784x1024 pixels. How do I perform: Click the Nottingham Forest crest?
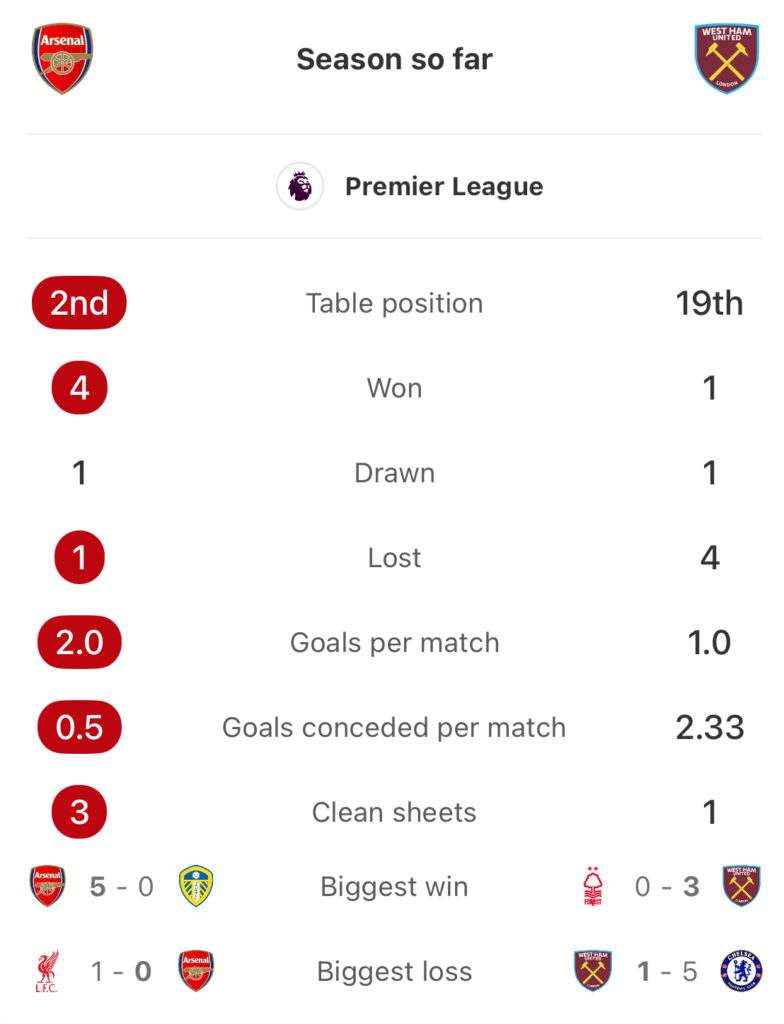coord(593,886)
